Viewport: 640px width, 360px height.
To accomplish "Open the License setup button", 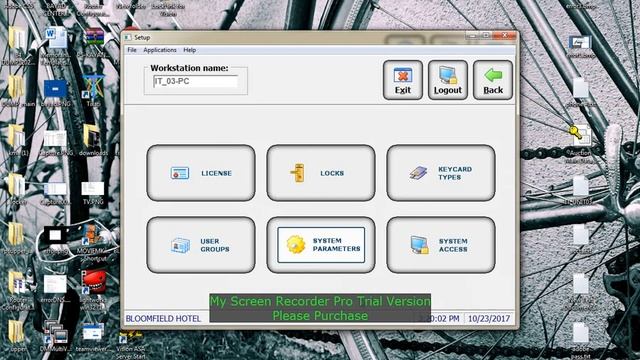I will pos(201,173).
